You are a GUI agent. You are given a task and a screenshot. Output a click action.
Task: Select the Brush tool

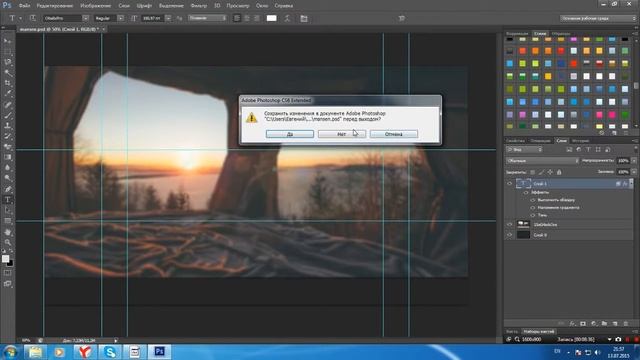point(8,116)
